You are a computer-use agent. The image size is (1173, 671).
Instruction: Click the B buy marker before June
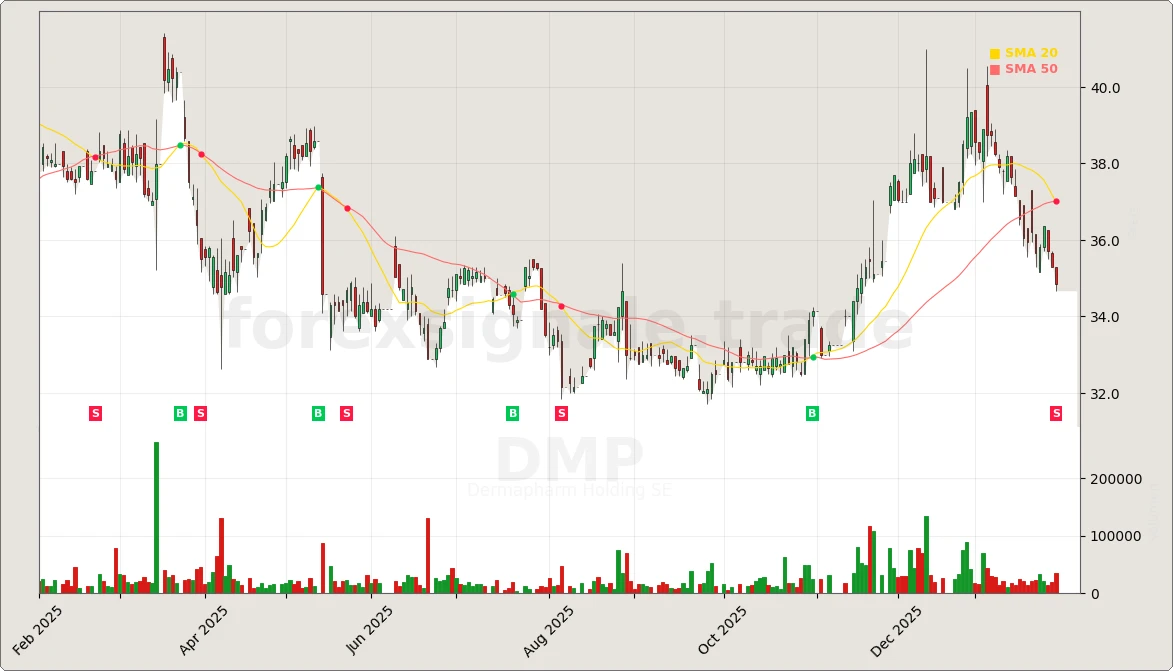coord(316,412)
